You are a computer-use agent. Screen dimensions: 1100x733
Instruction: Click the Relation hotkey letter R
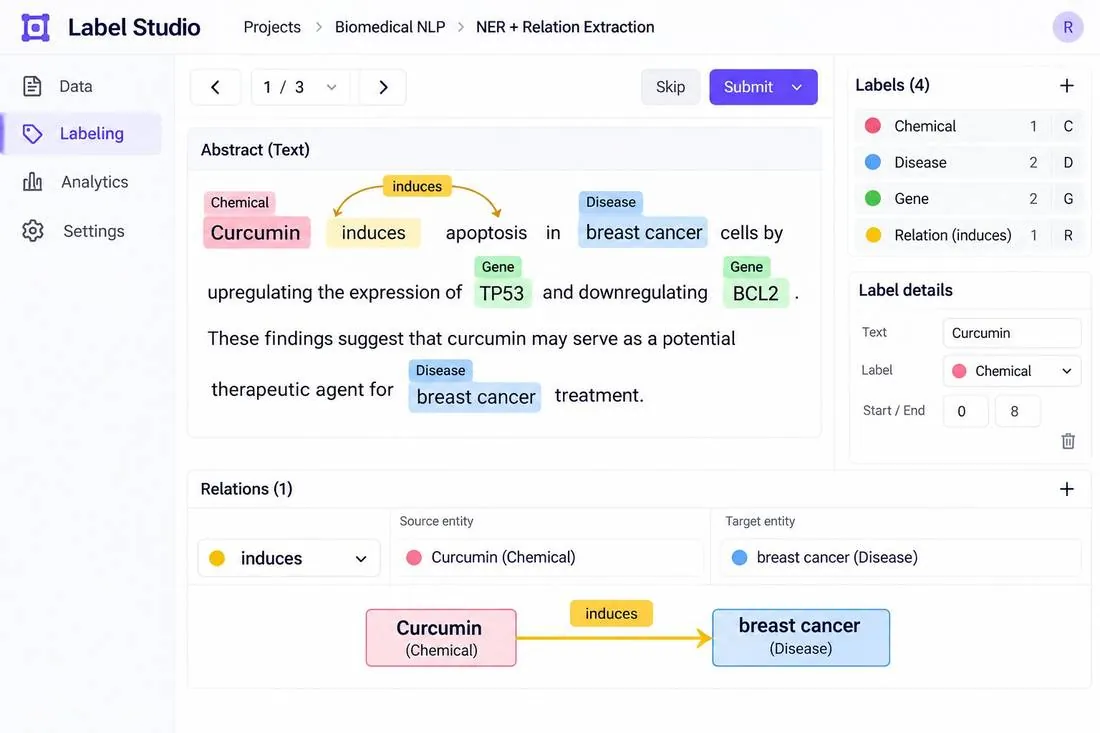click(1068, 235)
